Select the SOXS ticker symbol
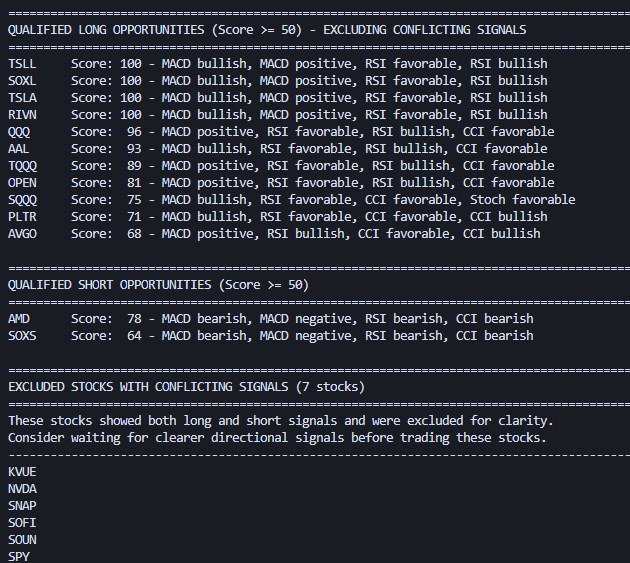This screenshot has width=630, height=563. (22, 336)
